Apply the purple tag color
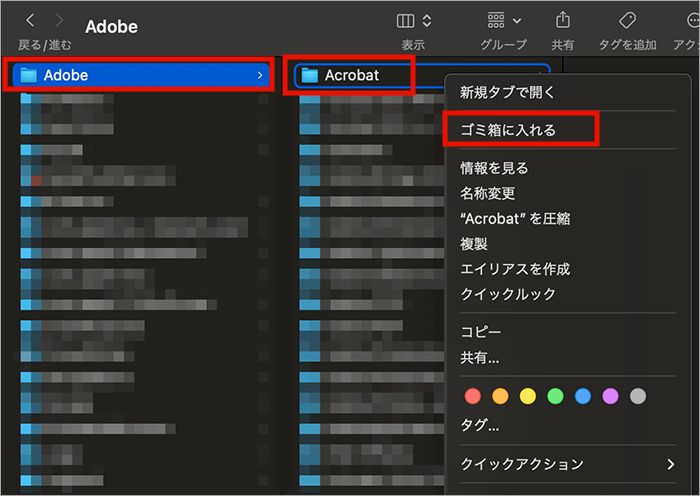The height and width of the screenshot is (496, 700). pyautogui.click(x=610, y=396)
